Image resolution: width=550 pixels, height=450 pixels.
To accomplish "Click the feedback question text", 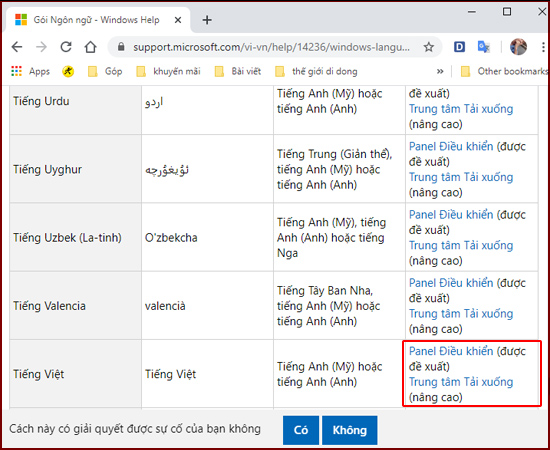I will coord(135,429).
